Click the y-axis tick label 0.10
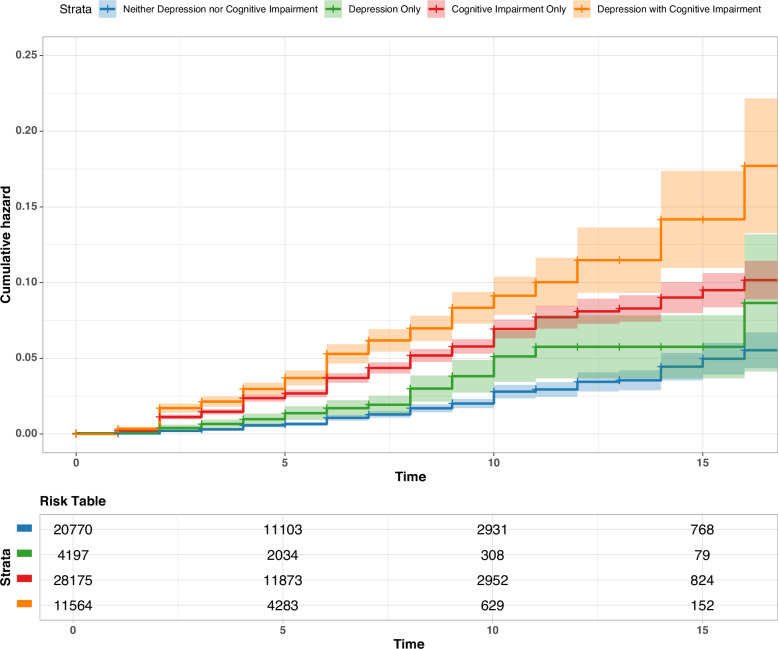 pos(26,282)
